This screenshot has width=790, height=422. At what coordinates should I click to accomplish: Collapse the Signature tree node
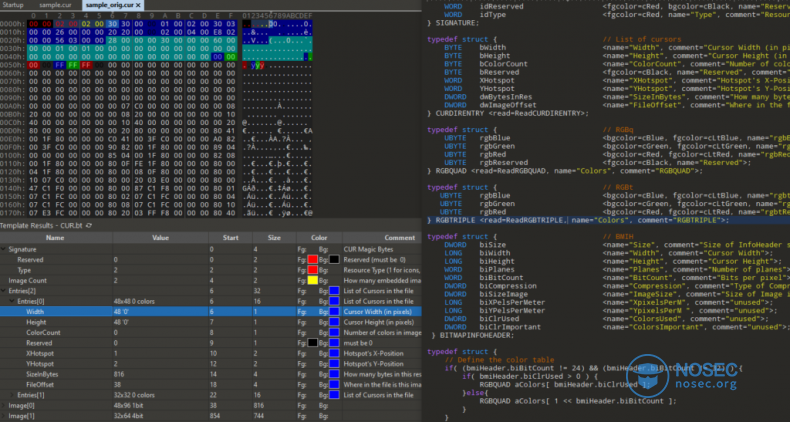coord(4,249)
